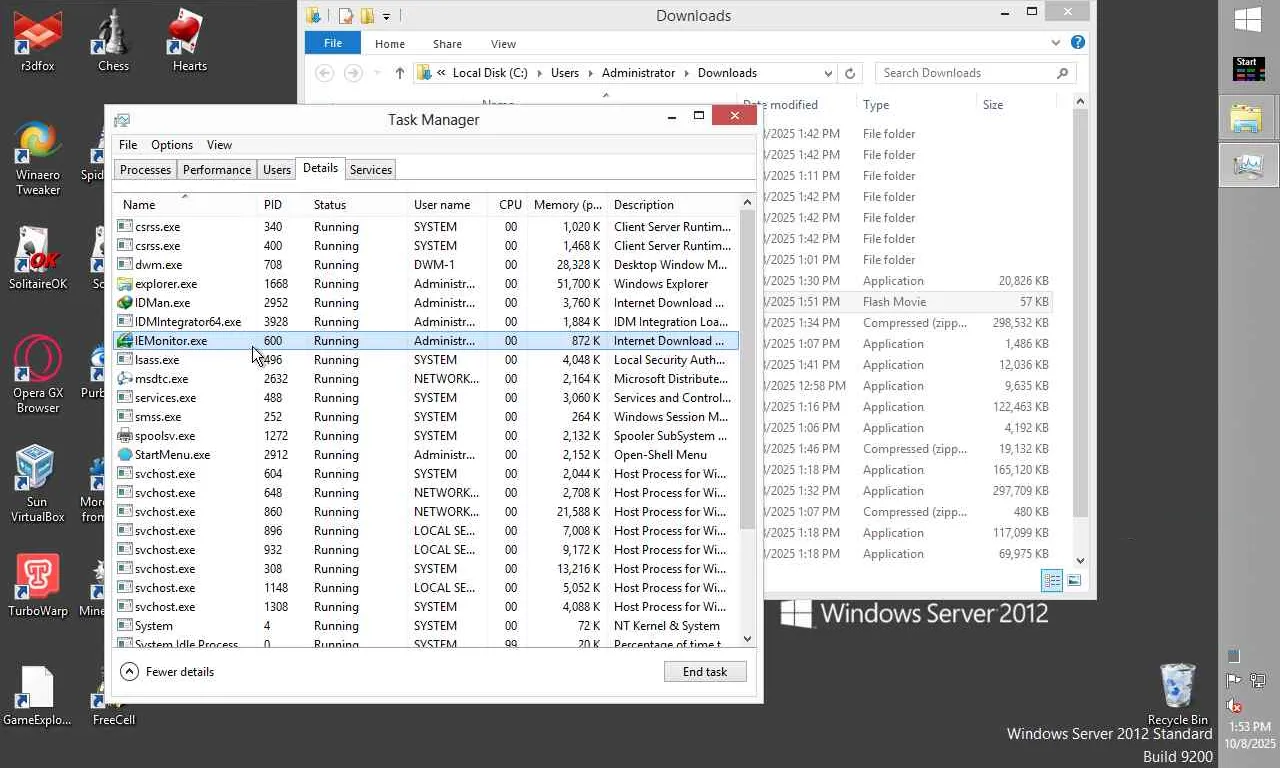
Task: Expand the arrow after Users in the address bar
Action: (x=591, y=73)
